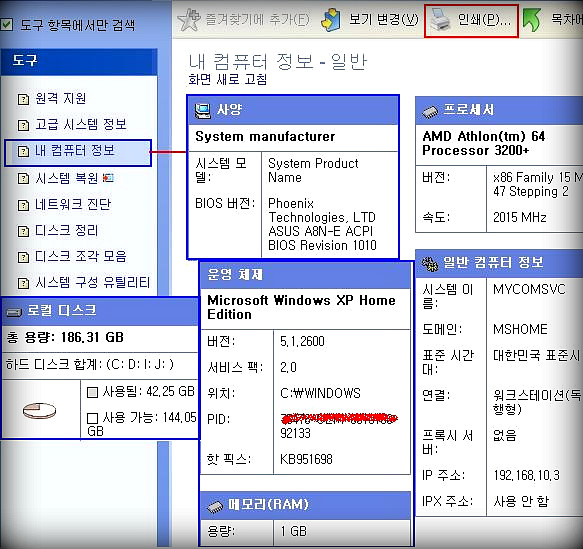This screenshot has width=583, height=549.
Task: Click the small icon after 시스템 복원
Action: point(108,178)
